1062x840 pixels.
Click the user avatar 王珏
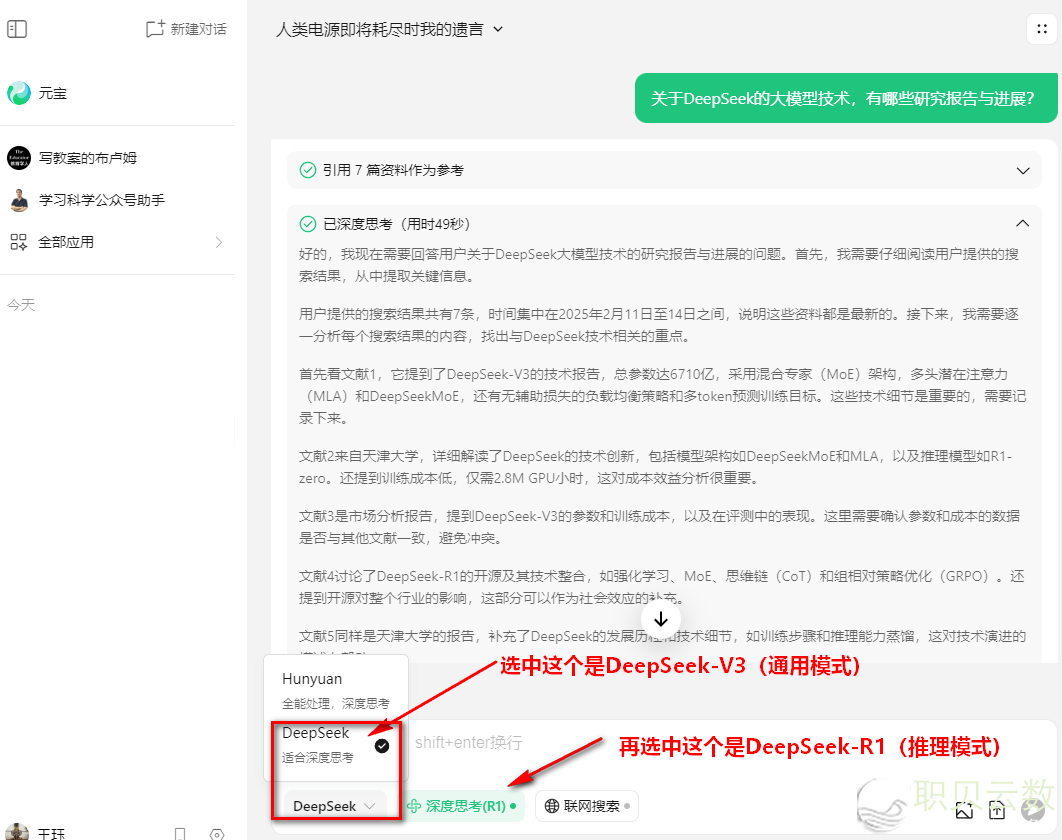pos(16,833)
